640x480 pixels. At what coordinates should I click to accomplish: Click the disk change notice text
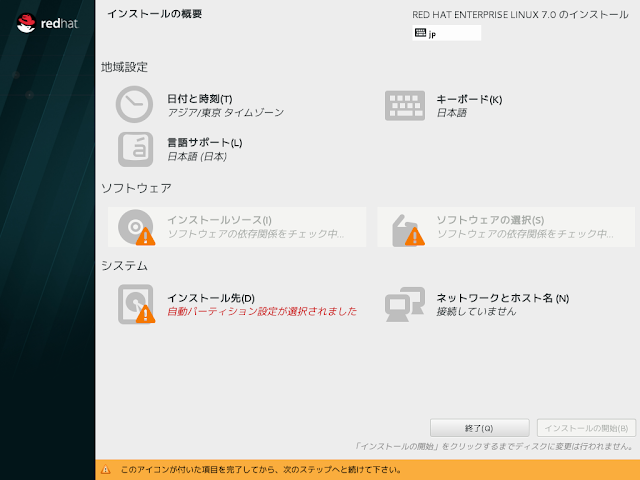tap(493, 446)
